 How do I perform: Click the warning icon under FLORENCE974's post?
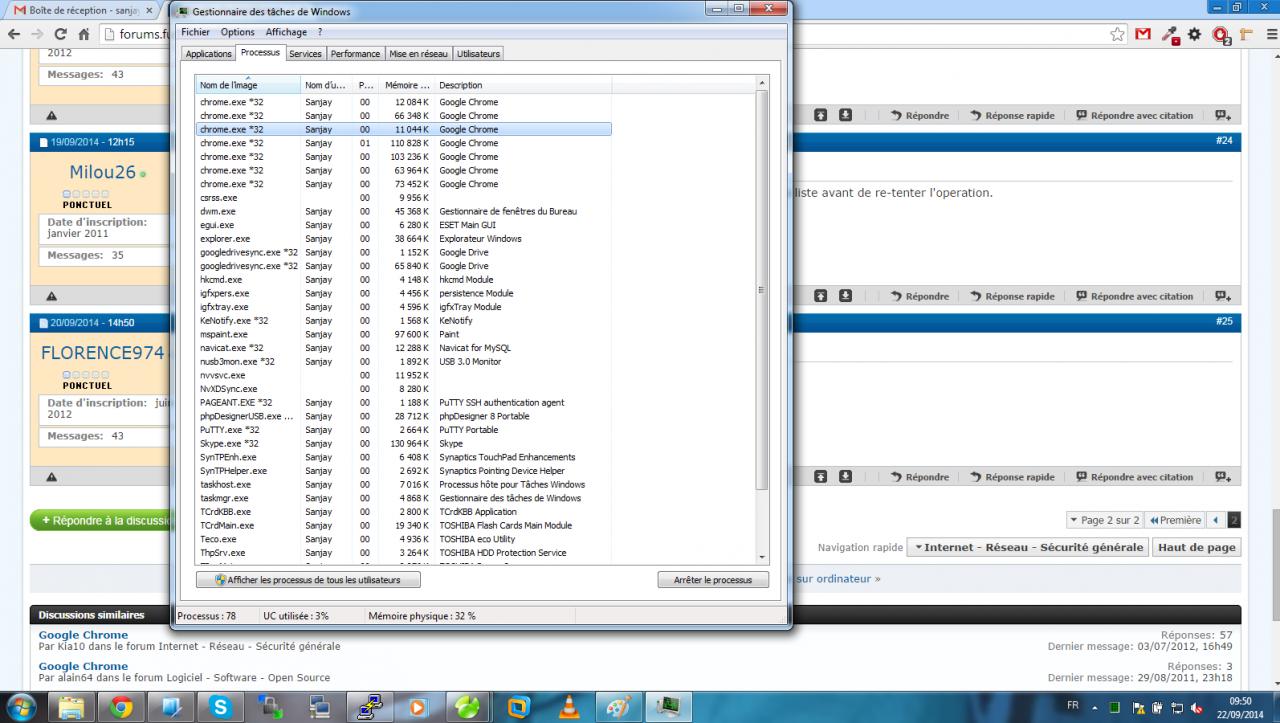coord(51,477)
